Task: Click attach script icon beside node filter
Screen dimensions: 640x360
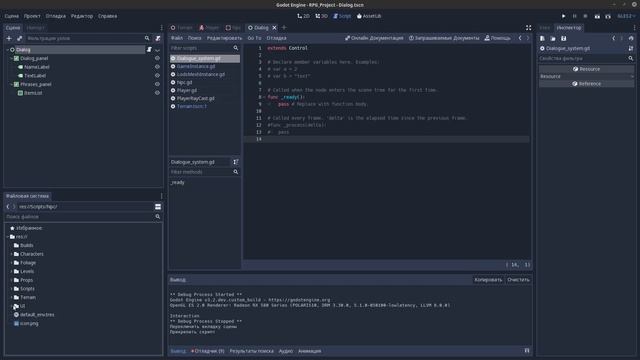Action: pos(158,38)
